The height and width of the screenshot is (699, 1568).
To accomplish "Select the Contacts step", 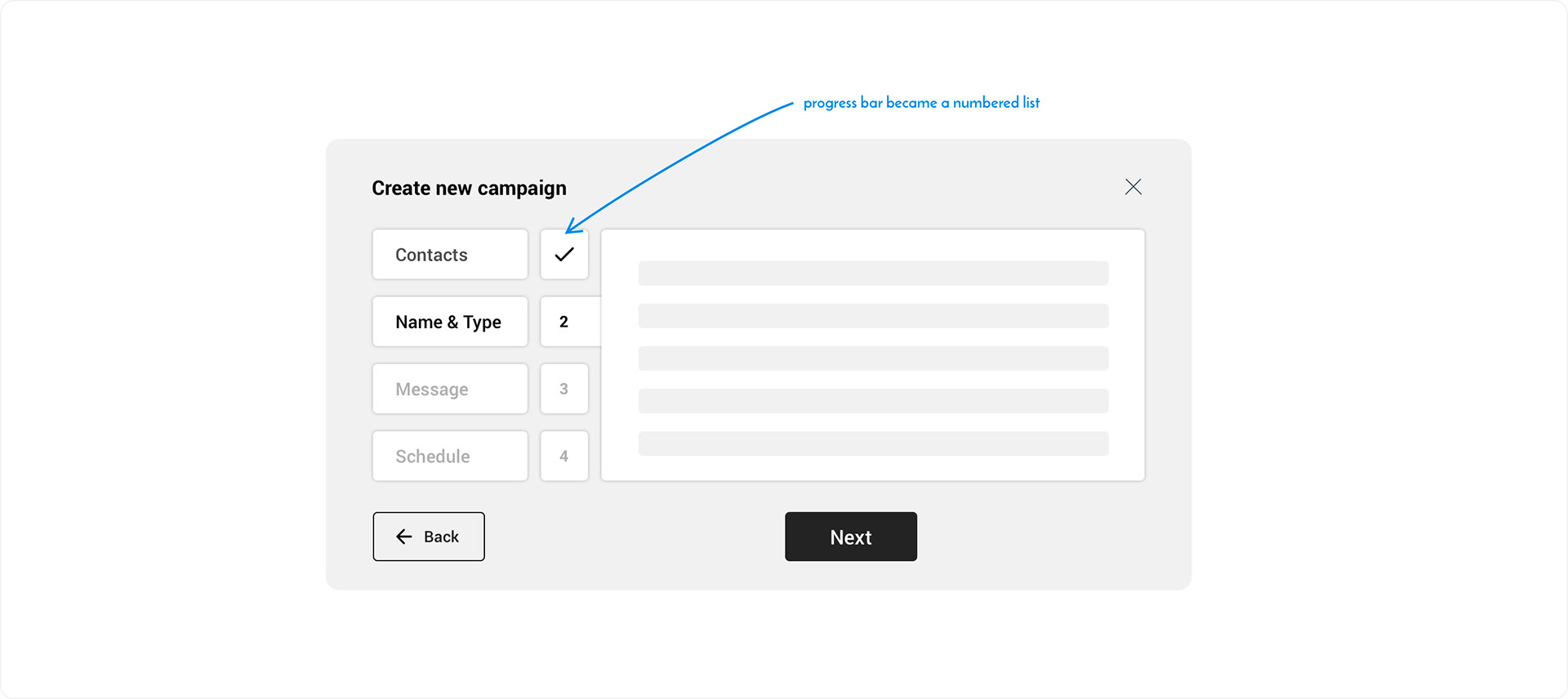I will point(450,255).
